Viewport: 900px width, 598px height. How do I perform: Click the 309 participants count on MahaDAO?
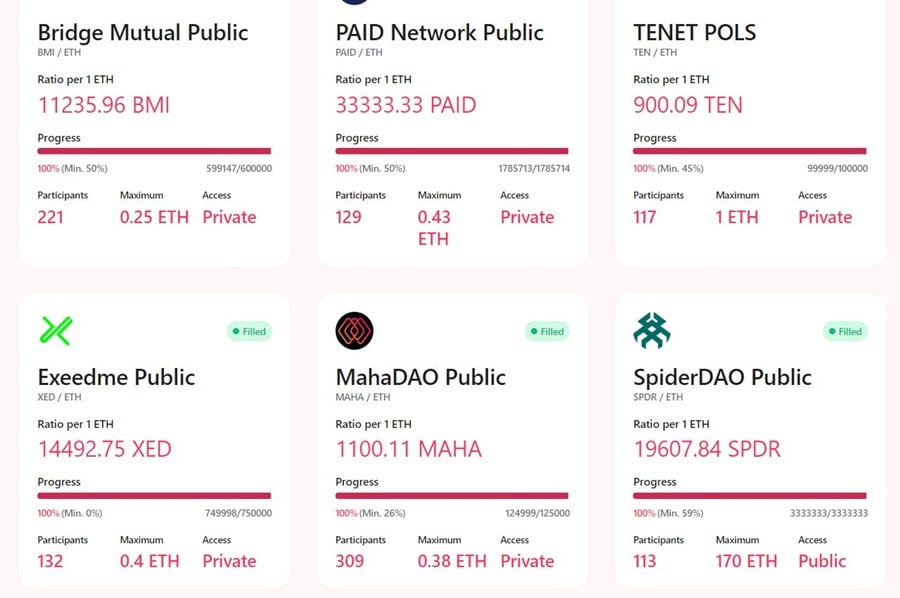click(350, 561)
